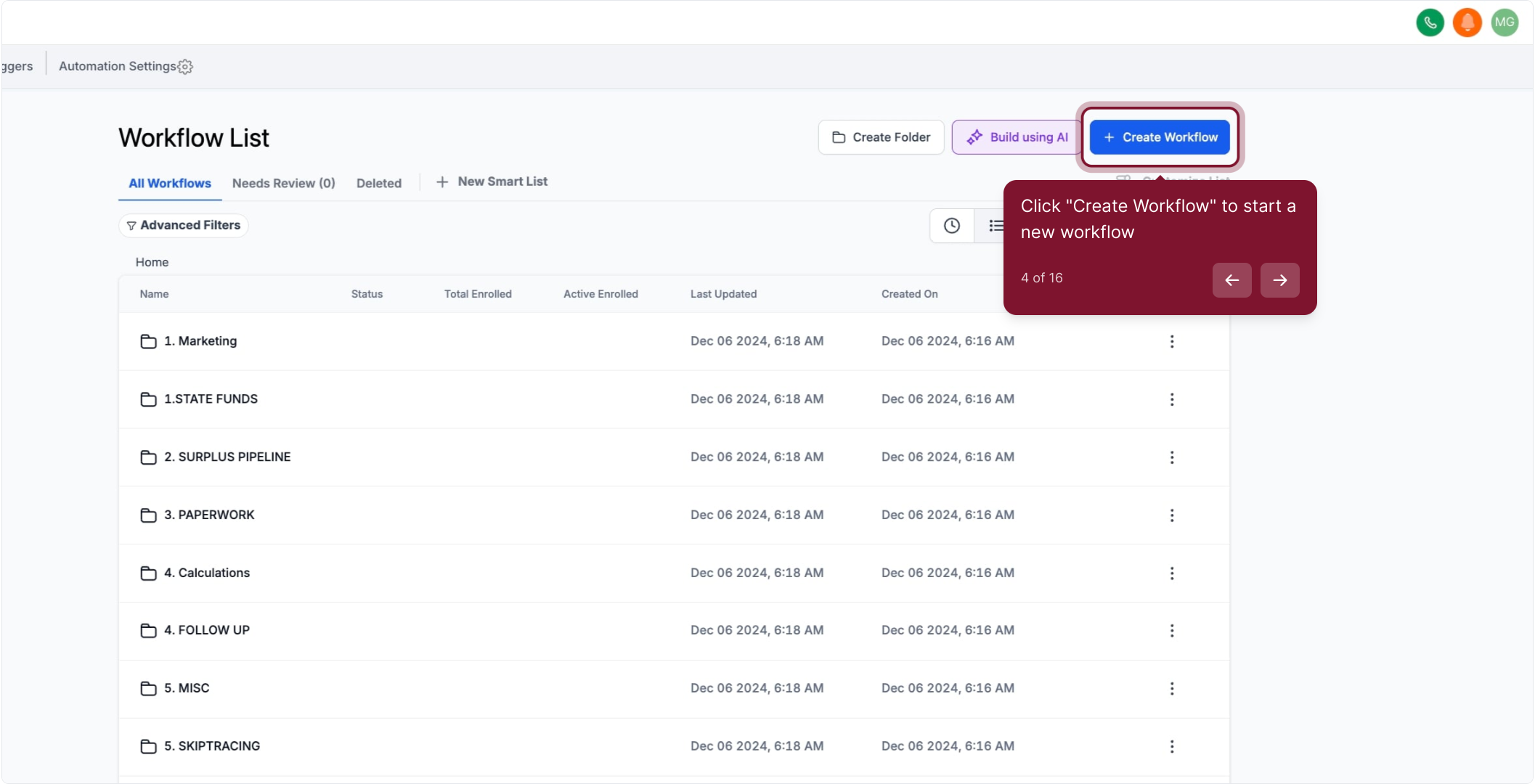This screenshot has height=784, width=1535.
Task: Select the All Workflows tab
Action: click(x=170, y=184)
